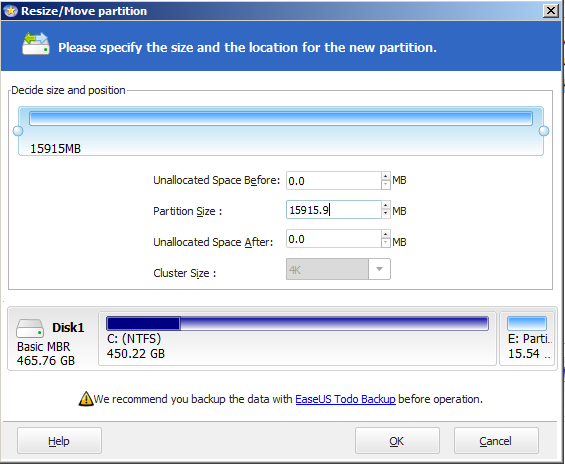Focus the Partition Size field
The image size is (565, 465).
tap(333, 210)
